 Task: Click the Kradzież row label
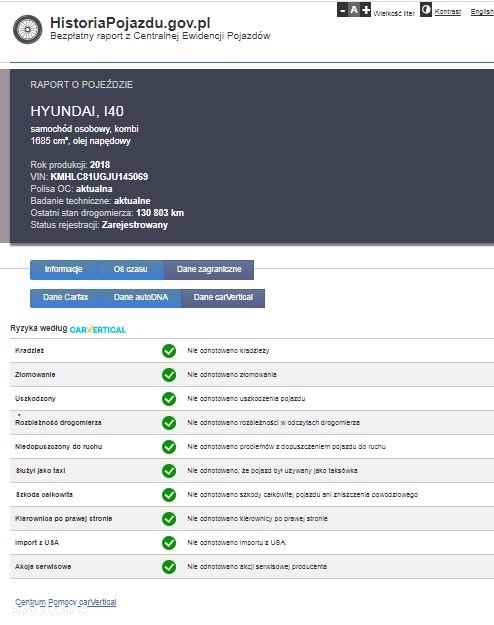[30, 351]
